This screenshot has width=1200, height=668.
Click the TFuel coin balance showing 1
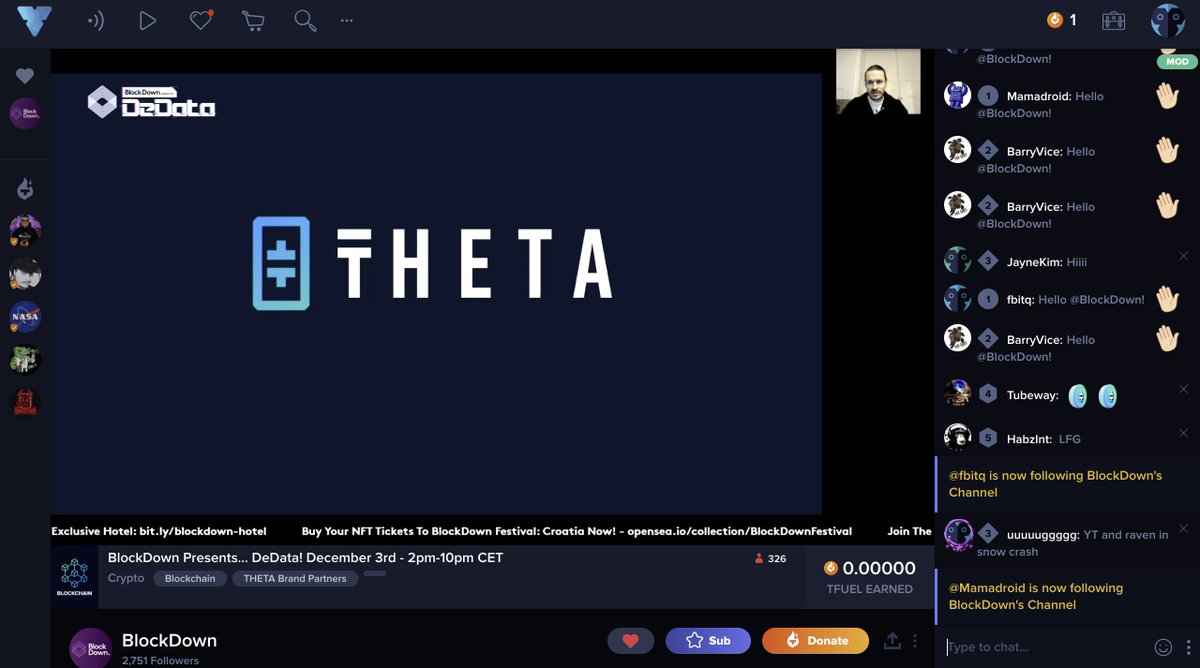(x=1062, y=20)
